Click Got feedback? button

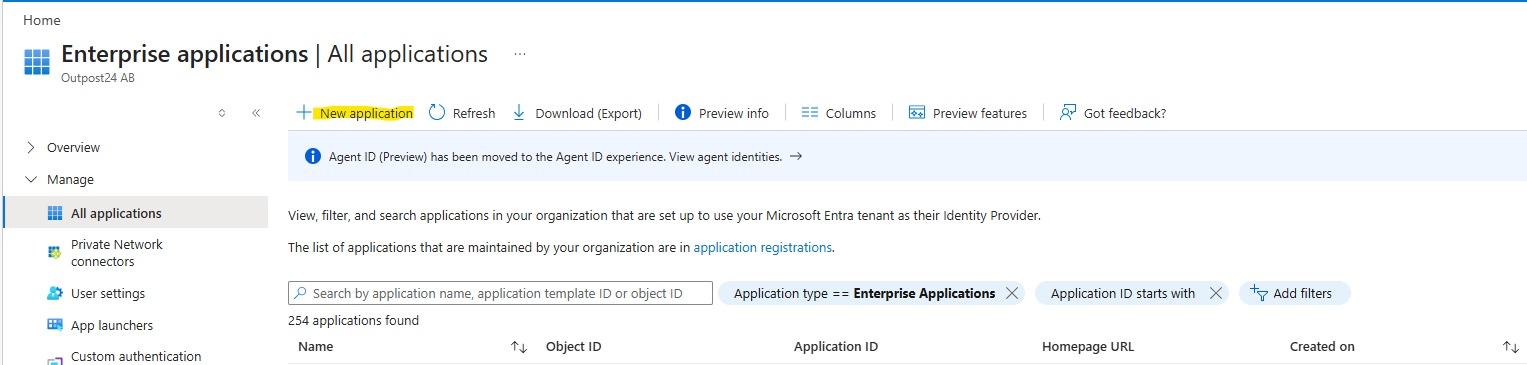[x=1113, y=113]
